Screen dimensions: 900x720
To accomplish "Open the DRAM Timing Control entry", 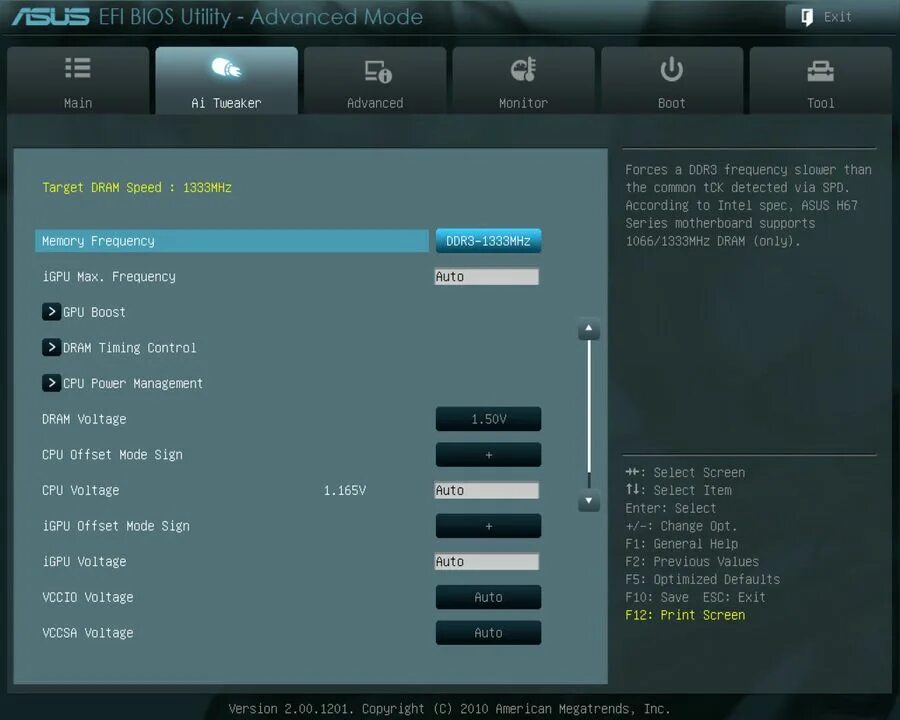I will pyautogui.click(x=130, y=348).
